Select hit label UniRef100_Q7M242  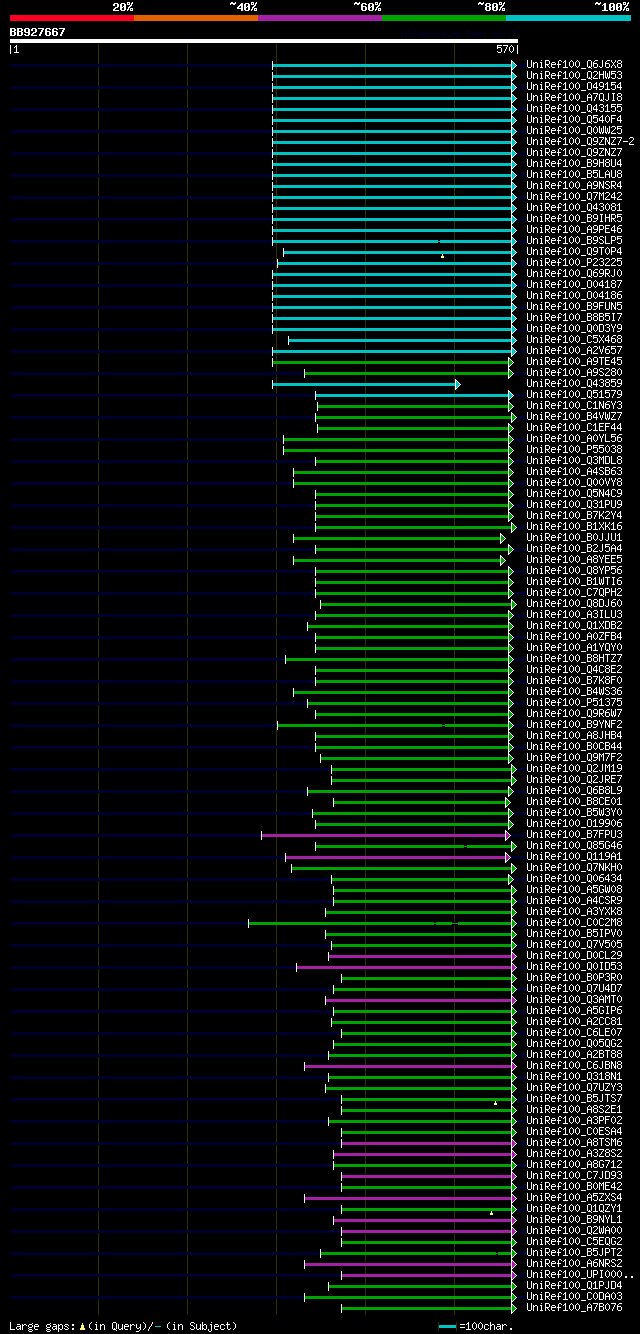574,196
